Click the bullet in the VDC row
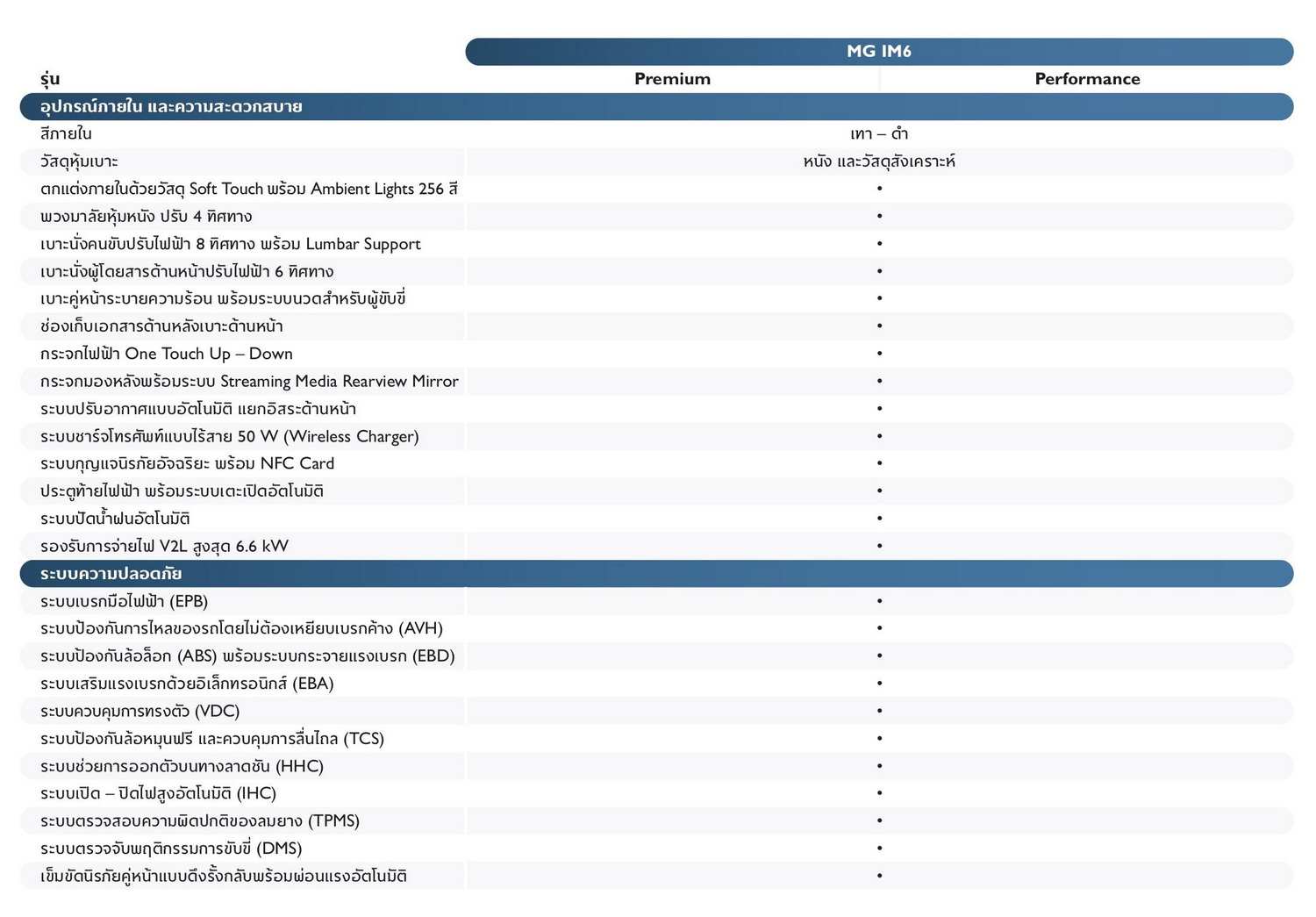 pyautogui.click(x=879, y=711)
